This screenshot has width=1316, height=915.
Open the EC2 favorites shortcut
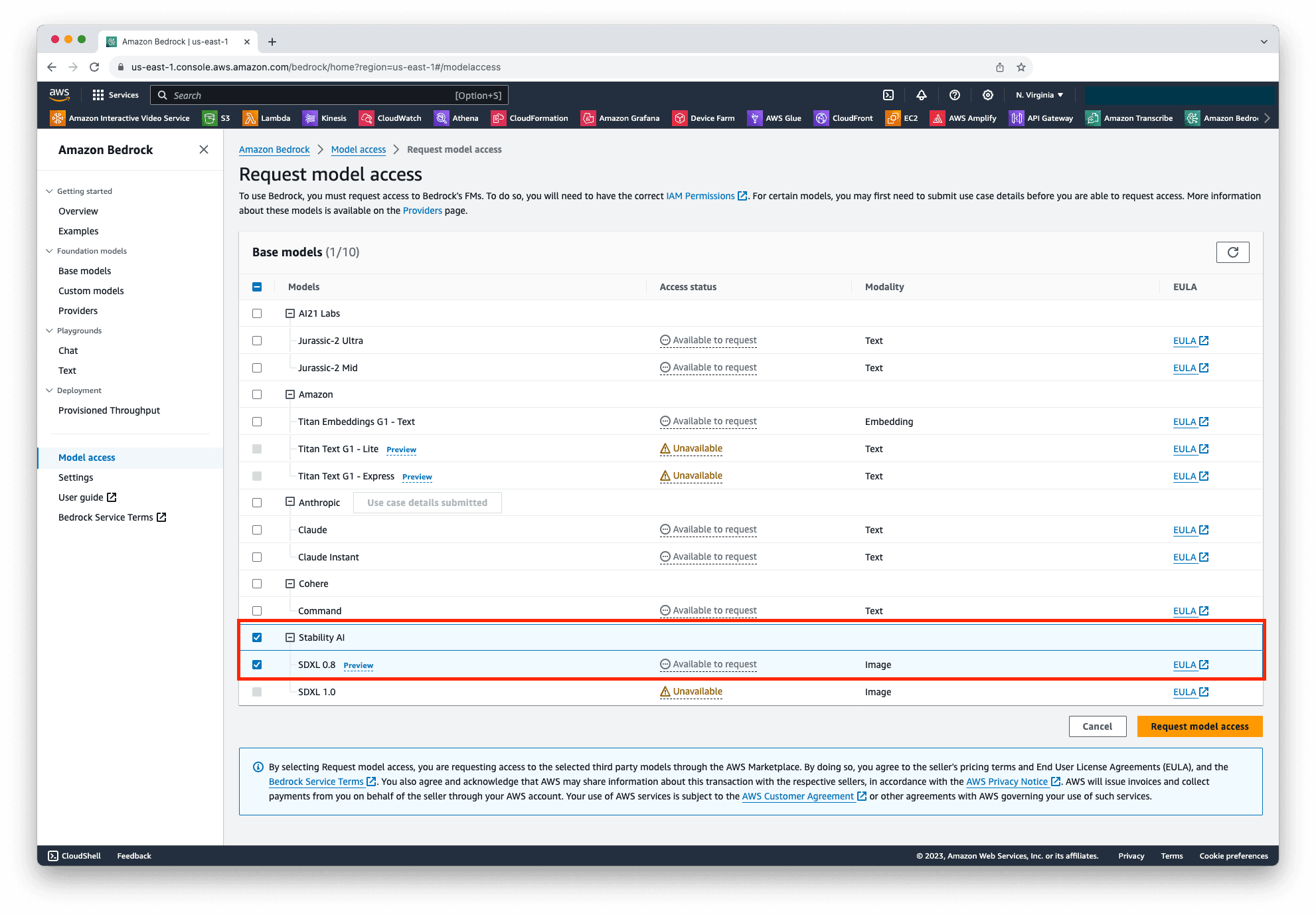pos(902,118)
